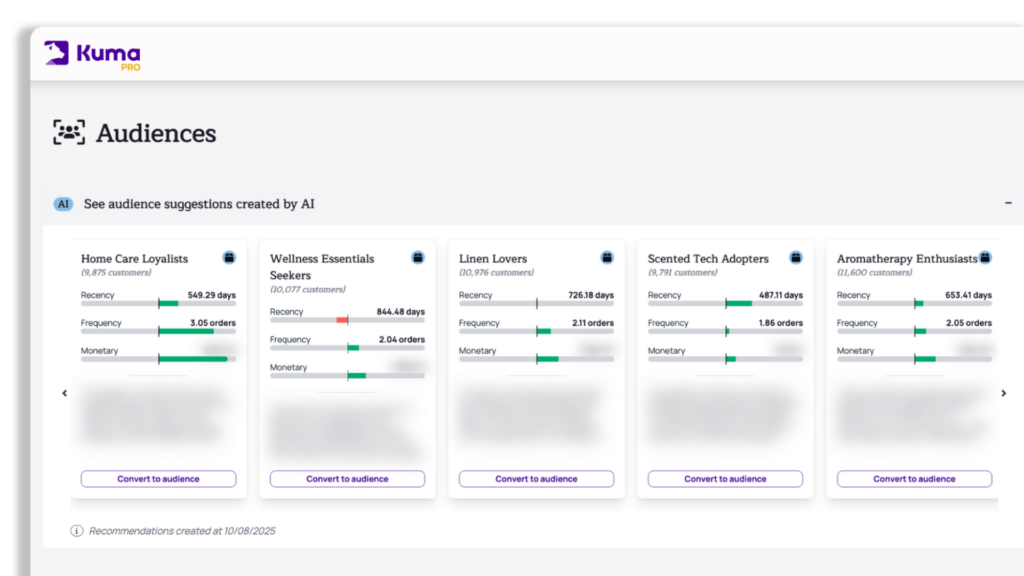Convert Linen Lovers to audience

click(536, 479)
